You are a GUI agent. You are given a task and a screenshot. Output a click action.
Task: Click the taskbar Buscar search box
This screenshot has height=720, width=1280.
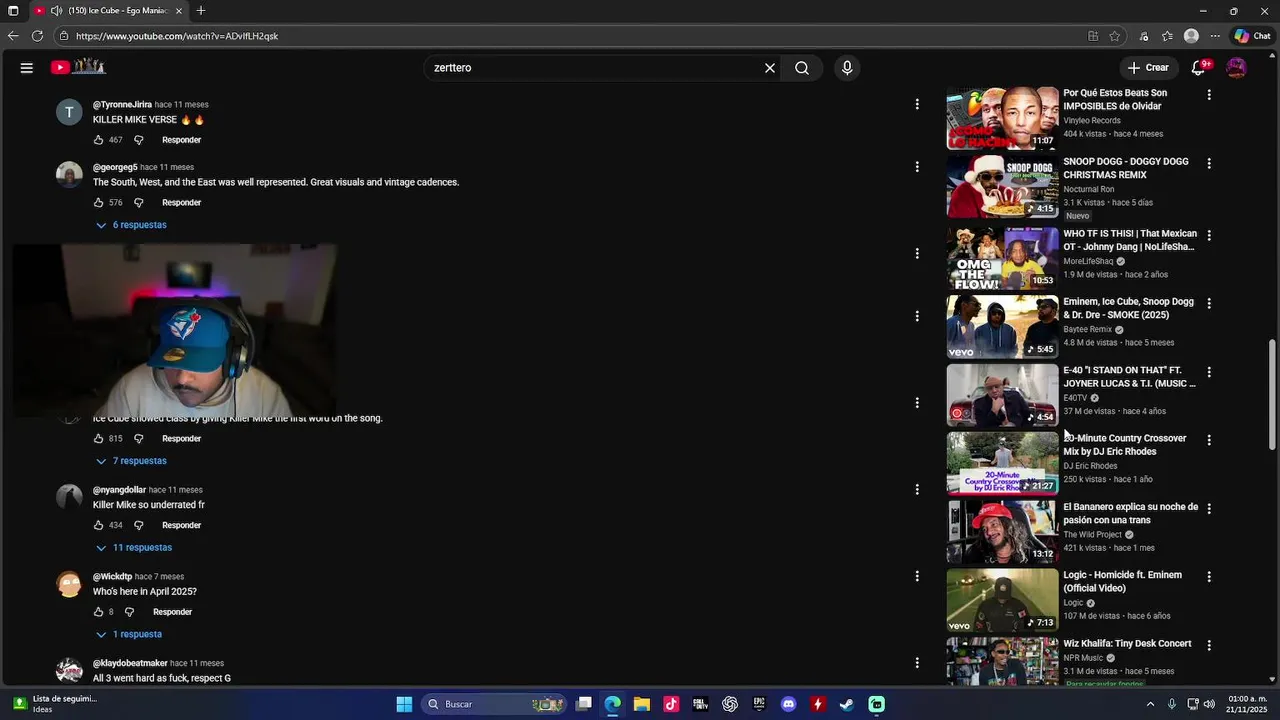[x=495, y=704]
